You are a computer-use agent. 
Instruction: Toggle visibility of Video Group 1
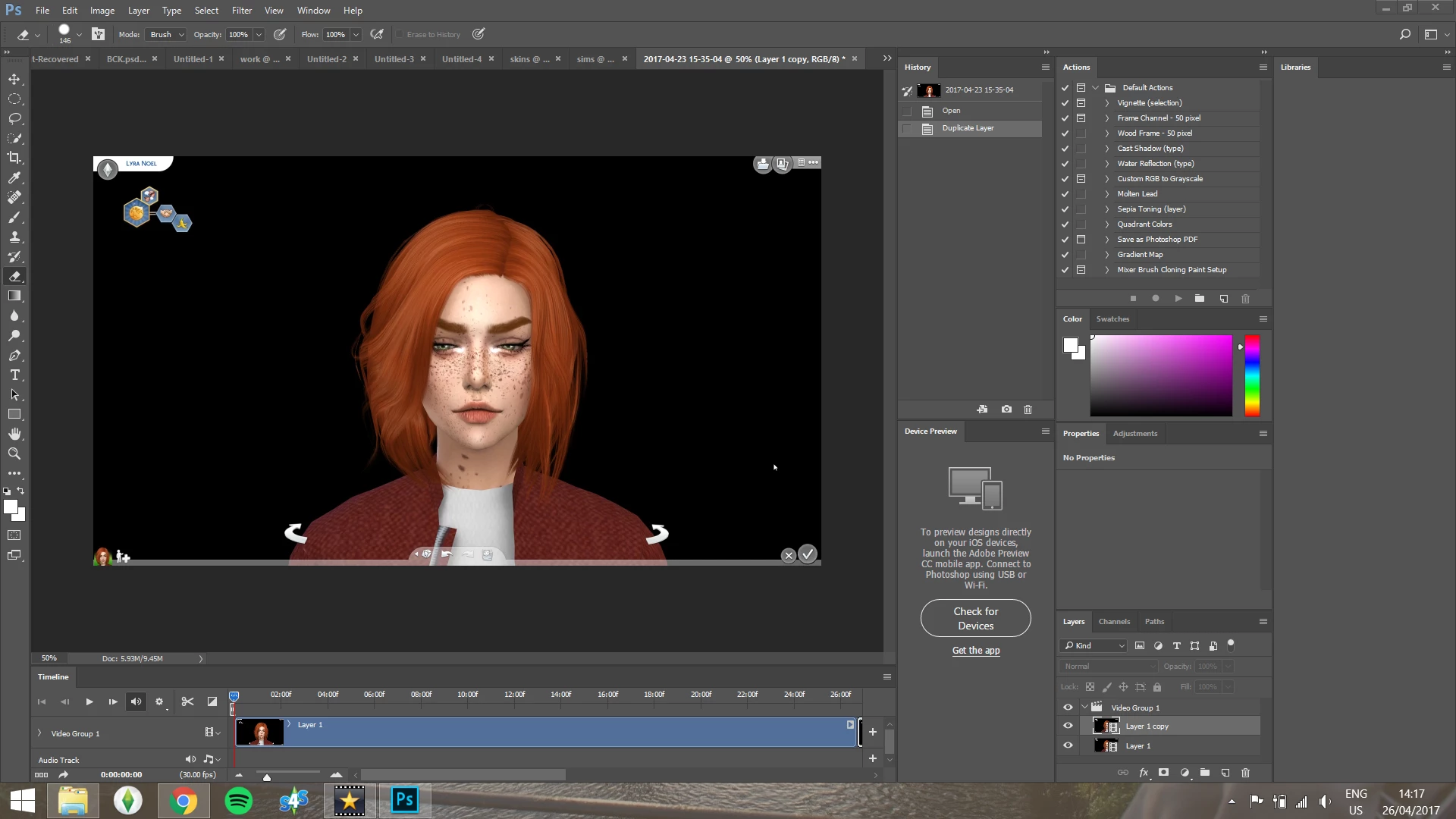1068,708
